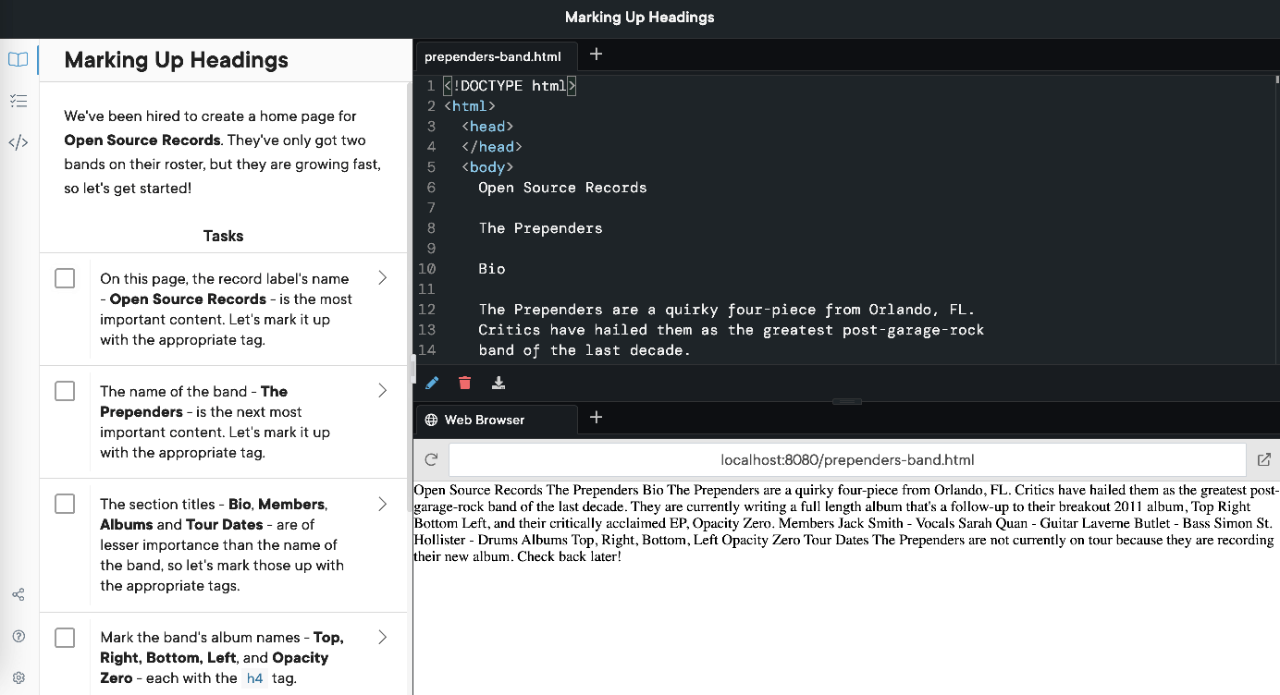Open preview in new window icon
Image resolution: width=1280 pixels, height=695 pixels.
coord(1264,460)
